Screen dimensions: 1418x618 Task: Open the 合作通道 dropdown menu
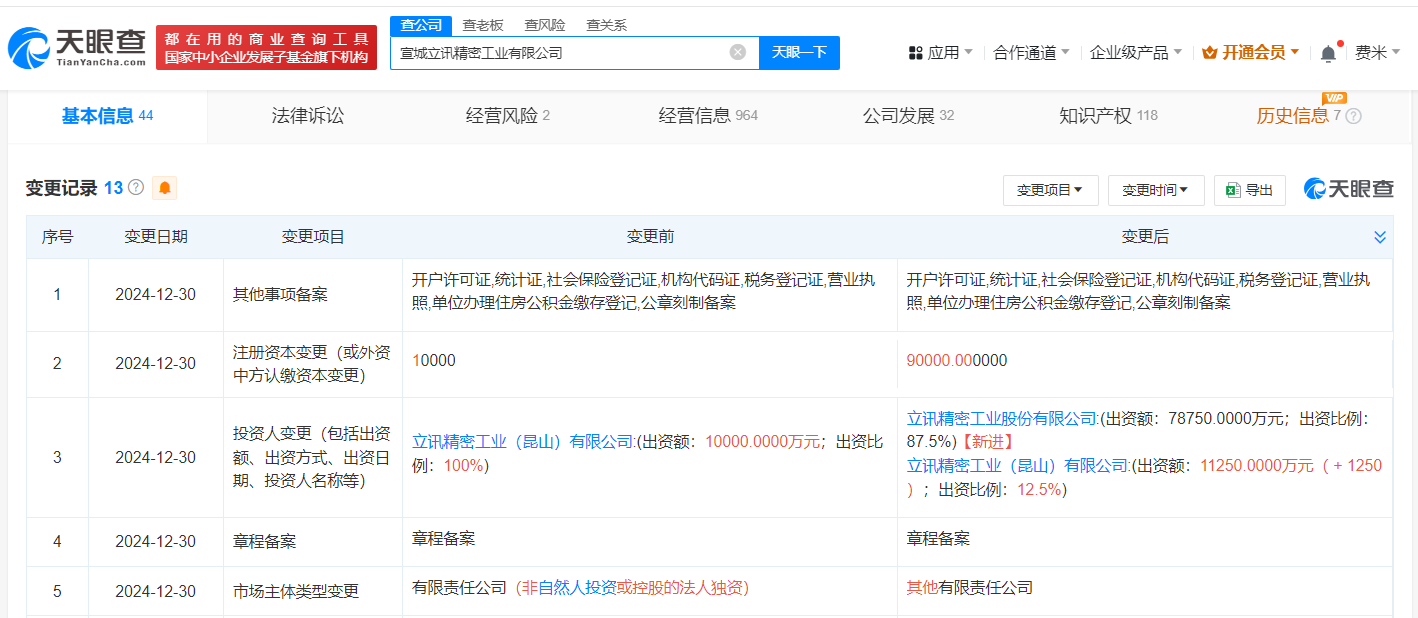coord(1031,53)
